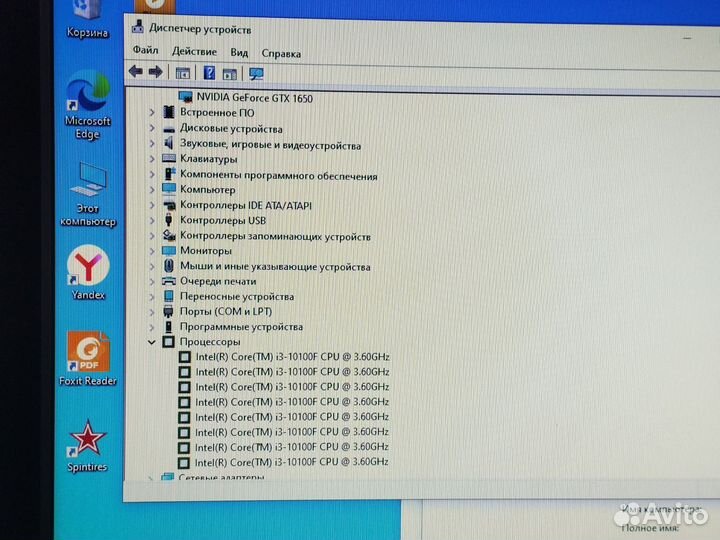Open the Справка menu
The height and width of the screenshot is (540, 720).
click(281, 54)
